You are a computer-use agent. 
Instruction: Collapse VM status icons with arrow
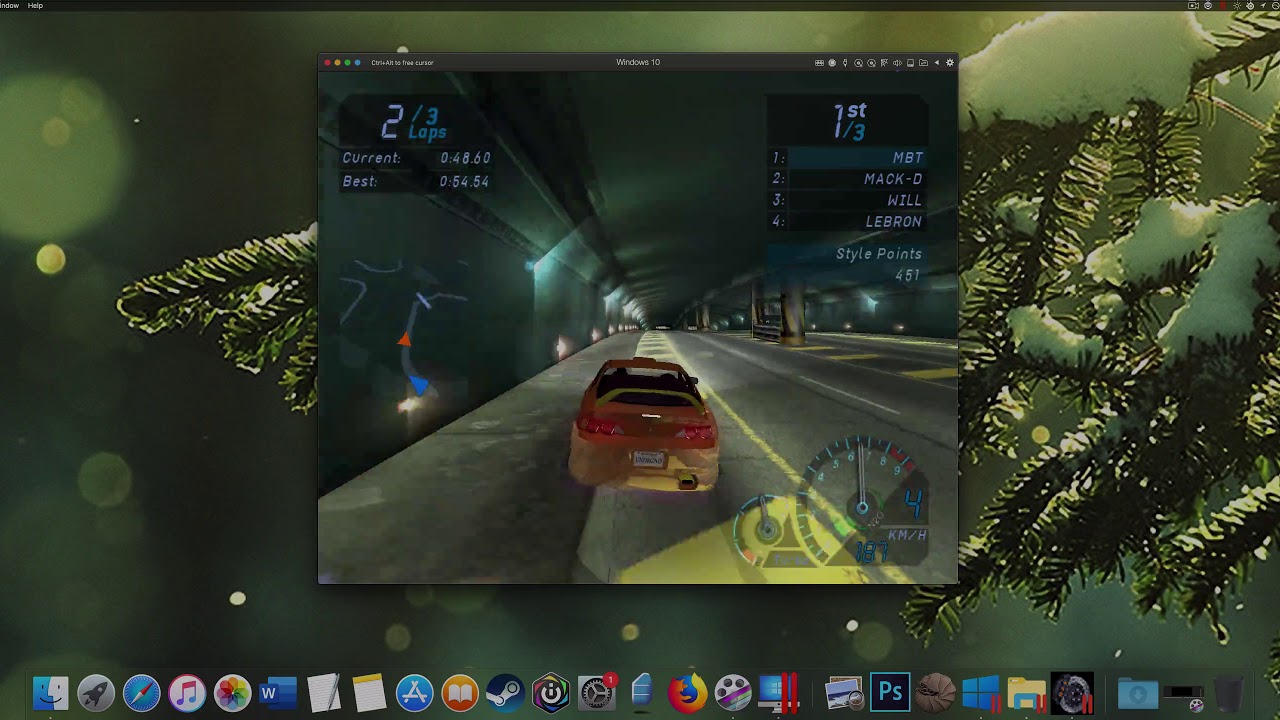937,63
